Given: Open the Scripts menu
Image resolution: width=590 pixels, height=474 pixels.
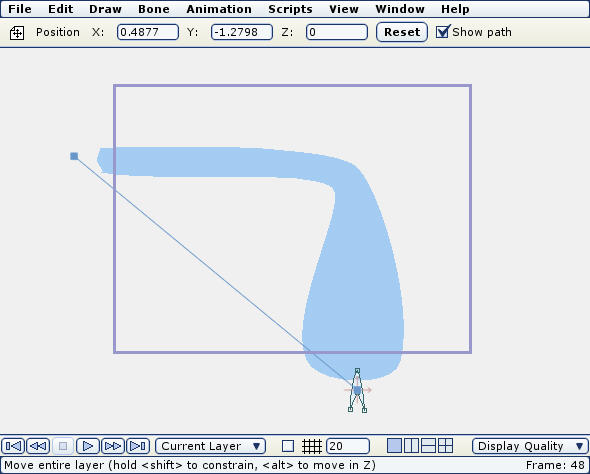Looking at the screenshot, I should 290,9.
